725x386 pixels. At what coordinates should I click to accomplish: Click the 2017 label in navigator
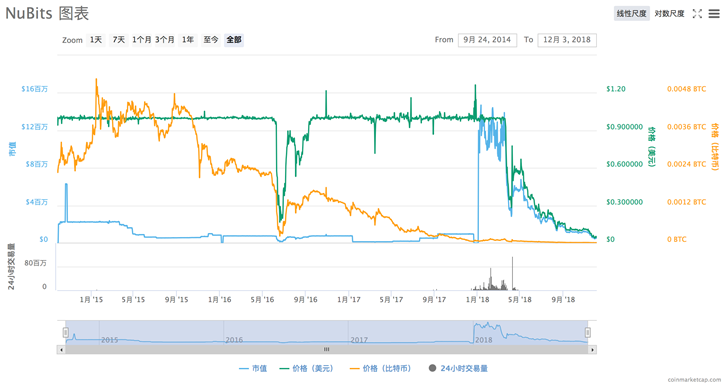(359, 340)
